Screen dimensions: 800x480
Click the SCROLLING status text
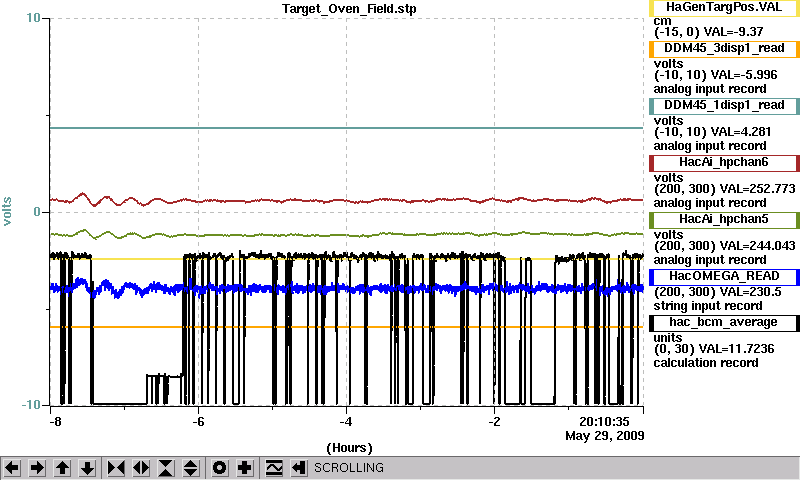[348, 468]
